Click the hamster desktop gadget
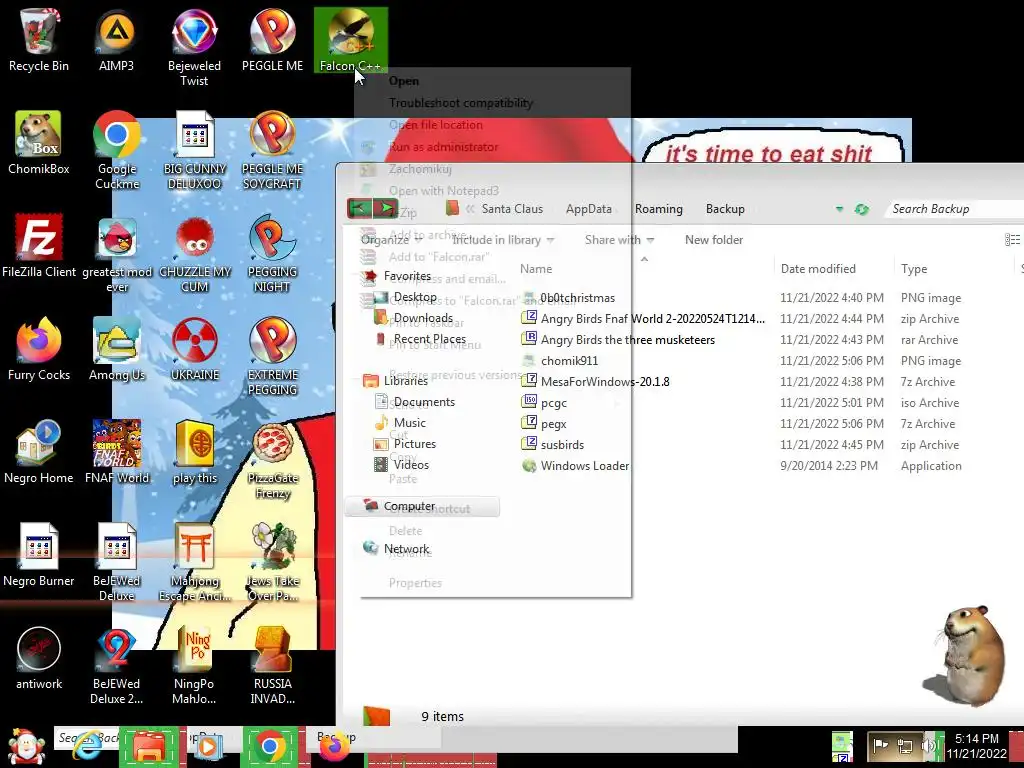Screen dimensions: 1024x768 click(965, 656)
